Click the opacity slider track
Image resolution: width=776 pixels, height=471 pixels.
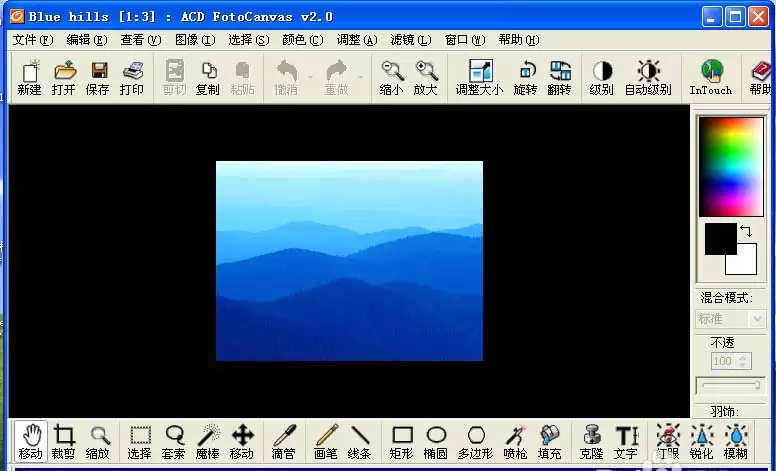pyautogui.click(x=730, y=385)
